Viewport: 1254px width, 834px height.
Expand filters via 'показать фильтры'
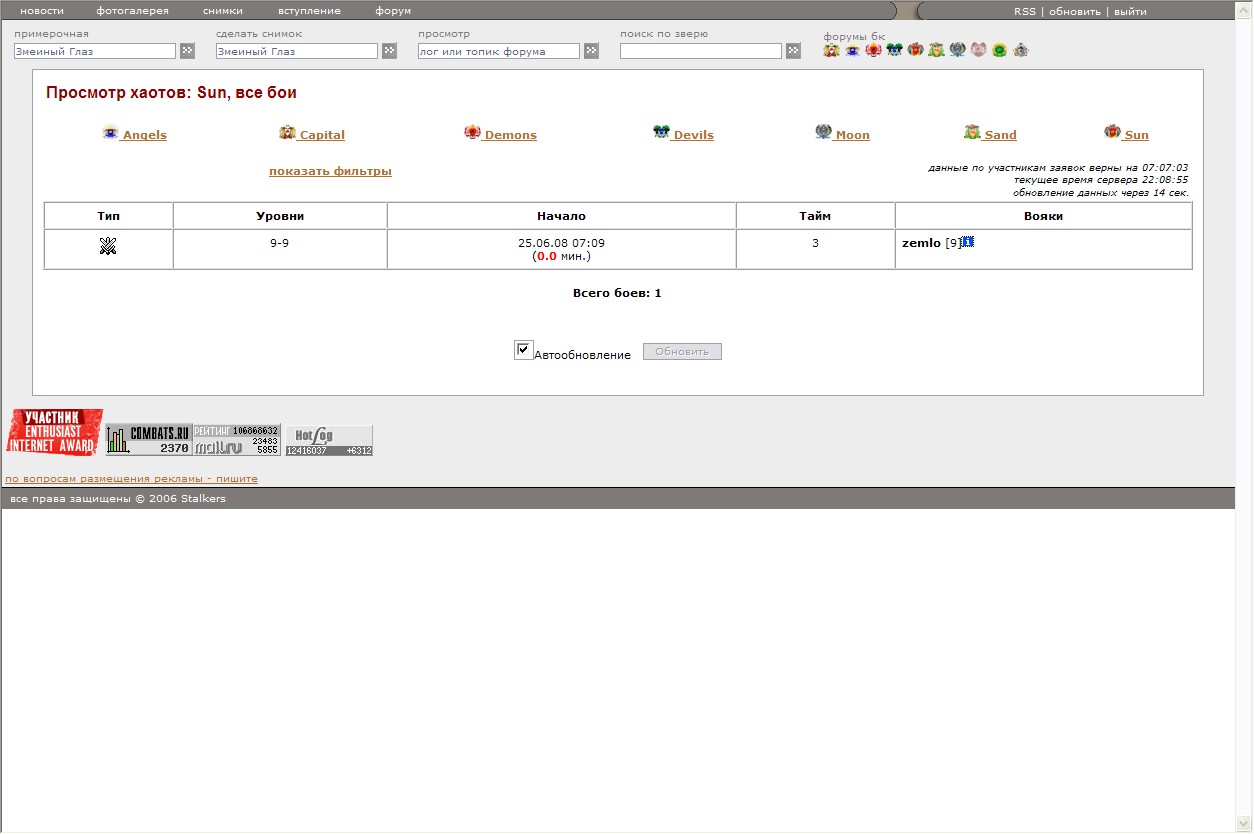pos(330,171)
